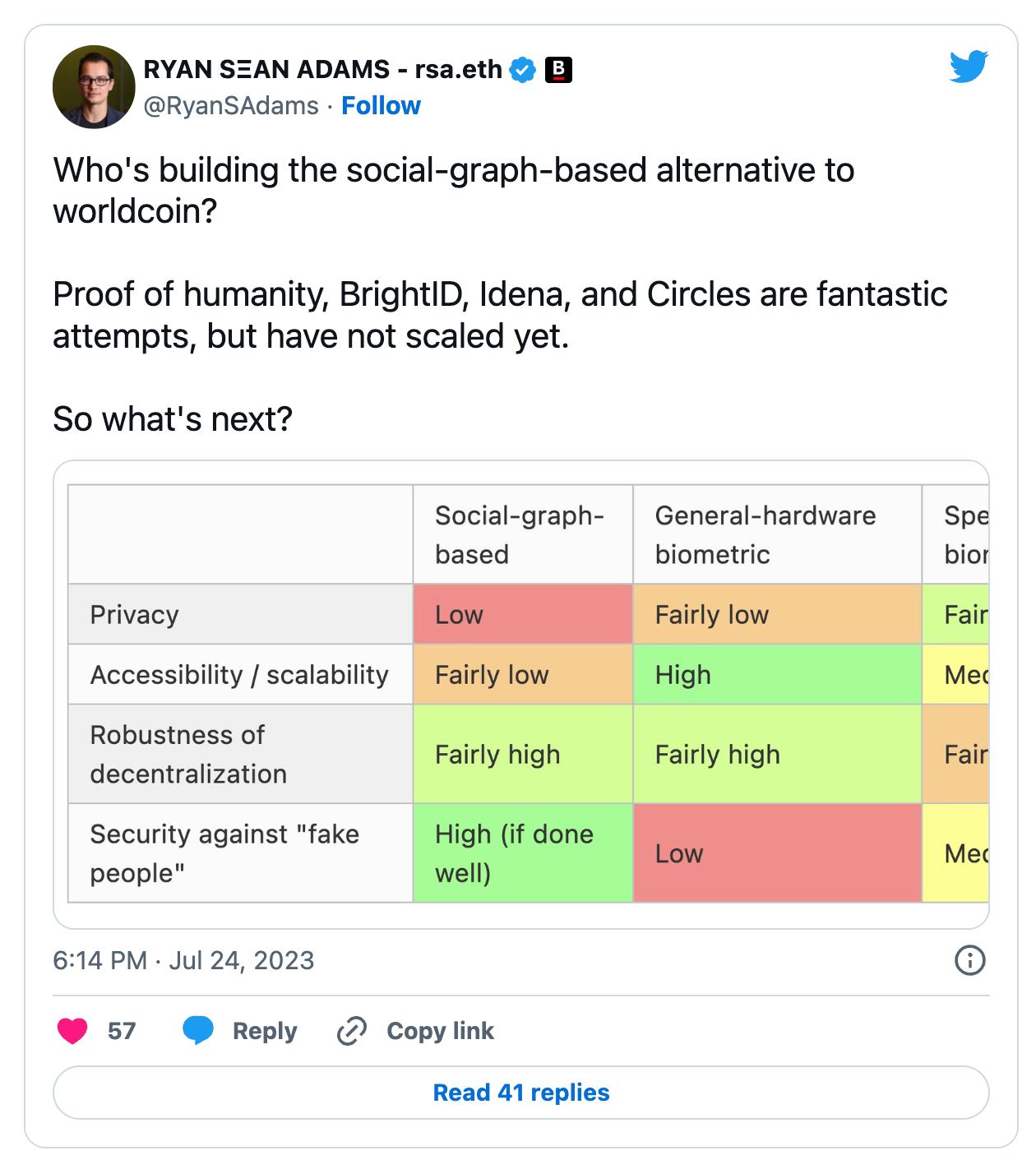This screenshot has height=1169, width=1036.
Task: Follow the @RyanSAdams account
Action: coord(381,106)
